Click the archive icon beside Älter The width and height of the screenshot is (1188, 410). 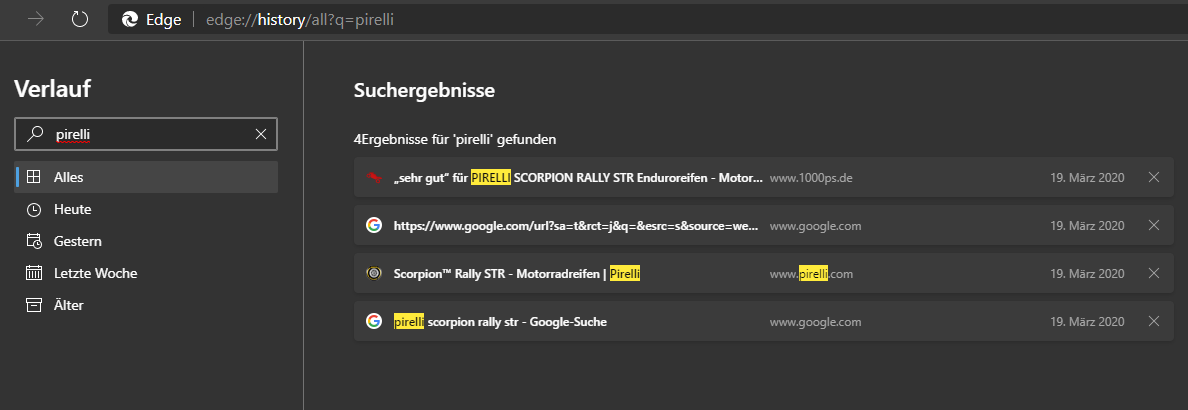click(34, 305)
